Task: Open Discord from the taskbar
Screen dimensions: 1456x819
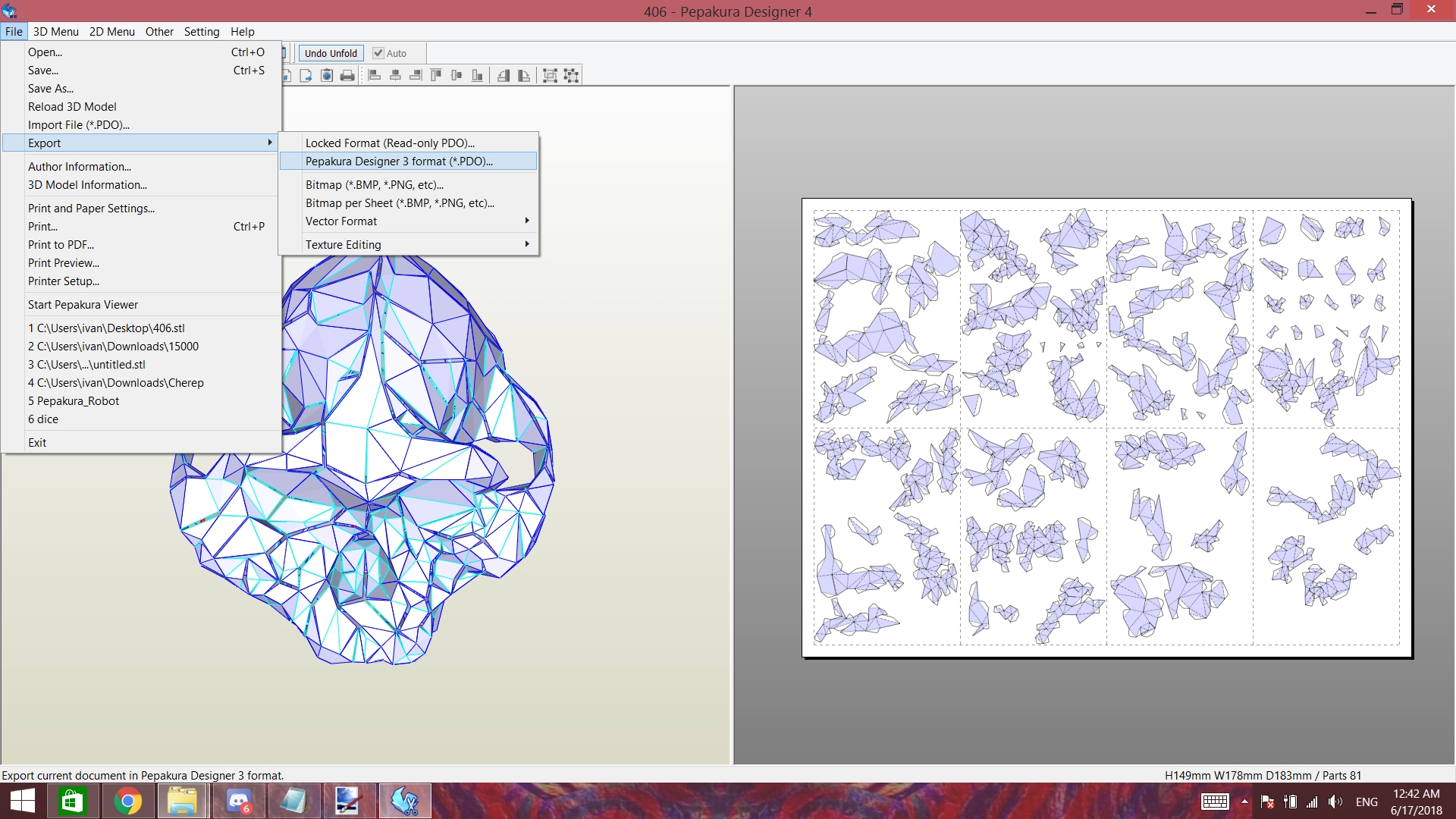Action: (239, 801)
